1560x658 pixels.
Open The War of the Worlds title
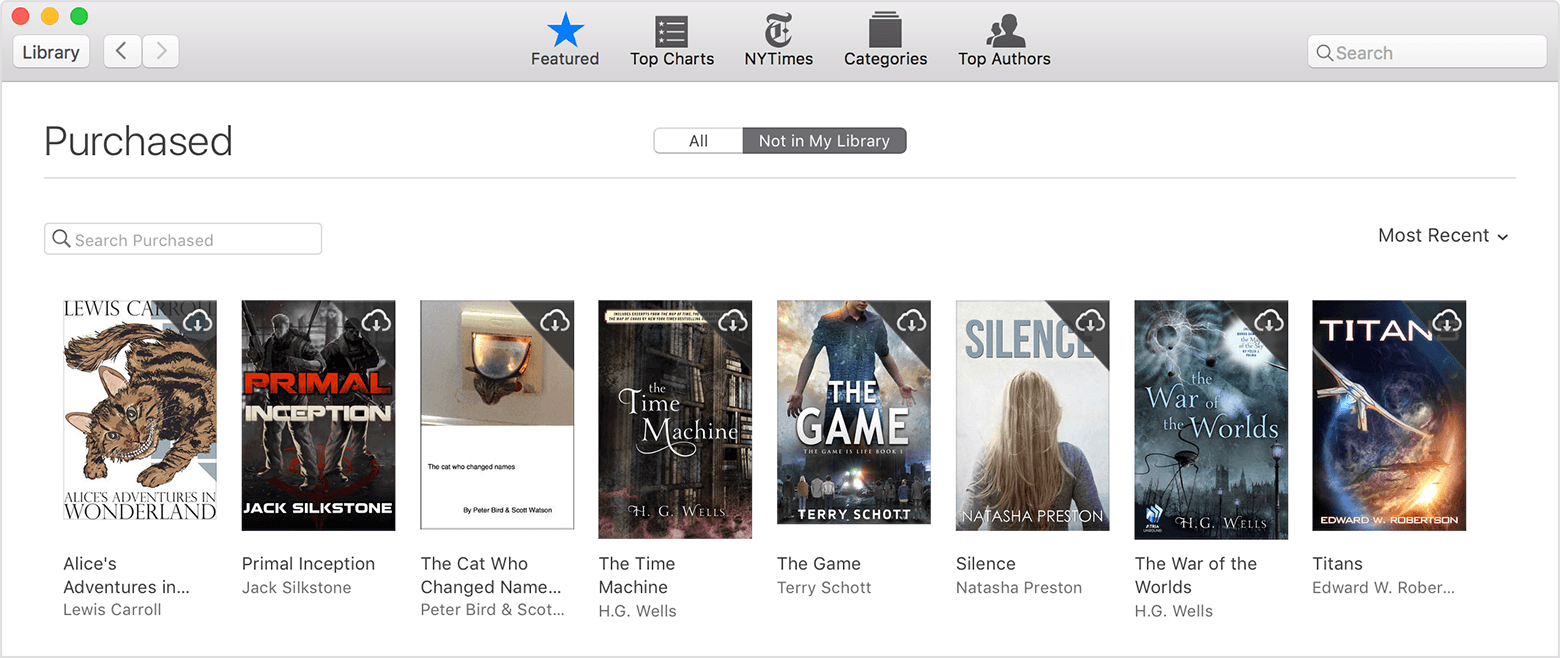tap(1195, 575)
